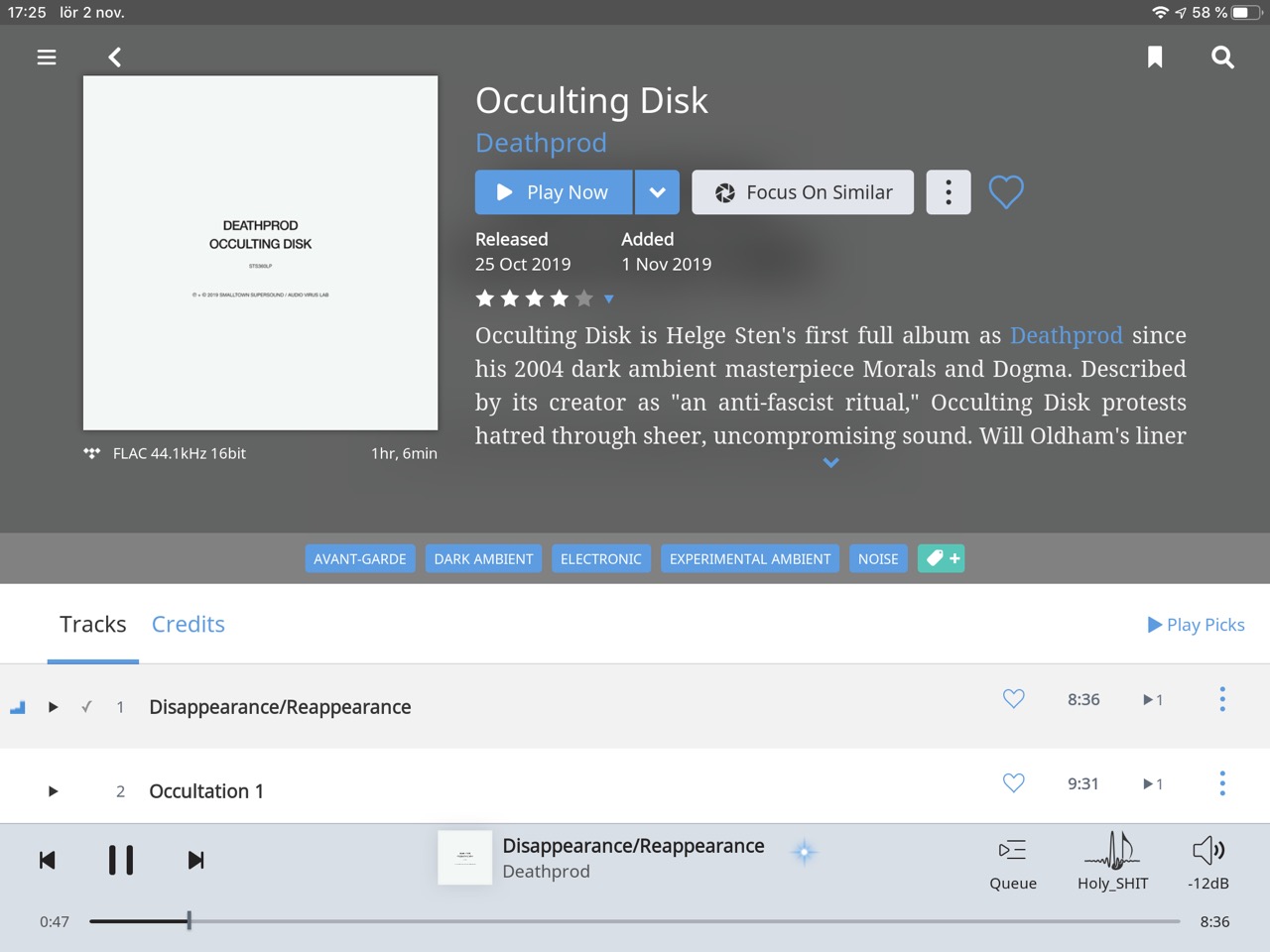This screenshot has width=1270, height=952.
Task: Select the ELECTRONIC genre tag
Action: click(x=601, y=559)
